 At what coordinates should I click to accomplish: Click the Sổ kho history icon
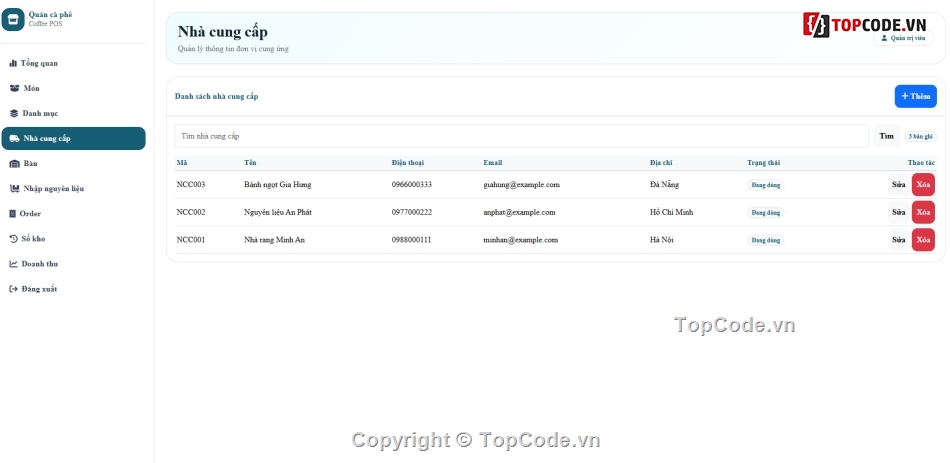click(14, 239)
